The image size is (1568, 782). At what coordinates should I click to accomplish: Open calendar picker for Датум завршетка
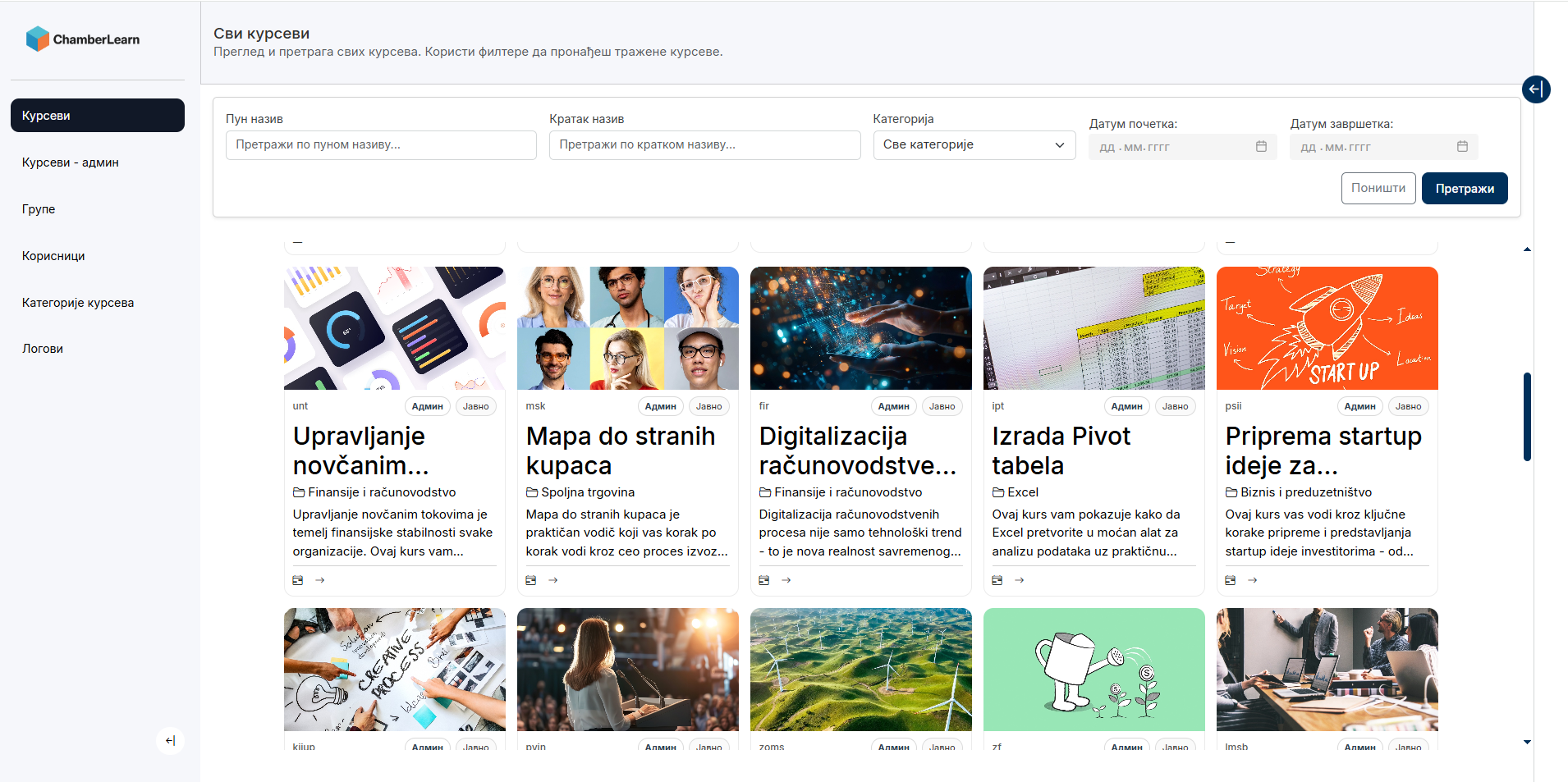pos(1462,146)
